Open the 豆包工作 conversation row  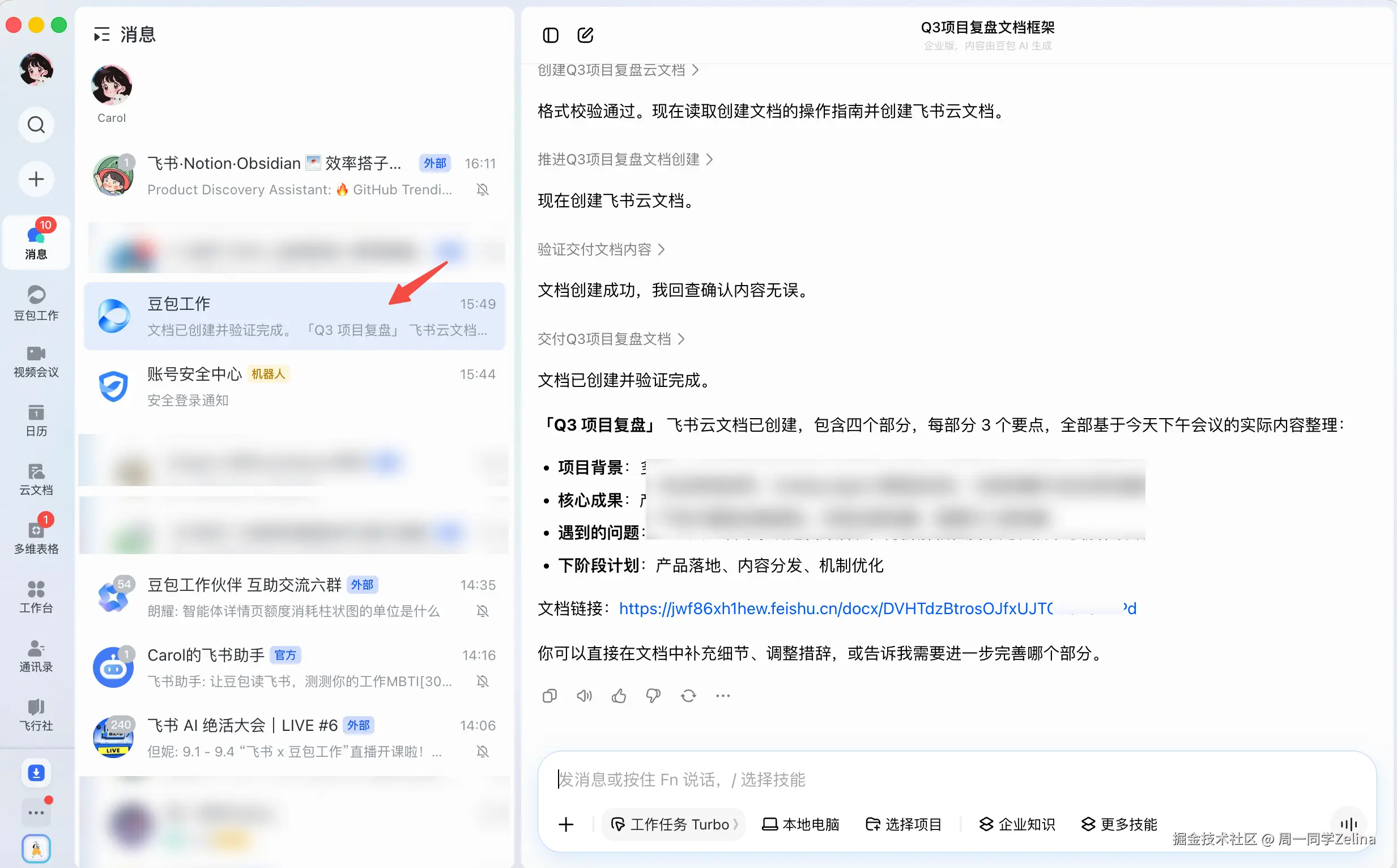click(x=295, y=316)
